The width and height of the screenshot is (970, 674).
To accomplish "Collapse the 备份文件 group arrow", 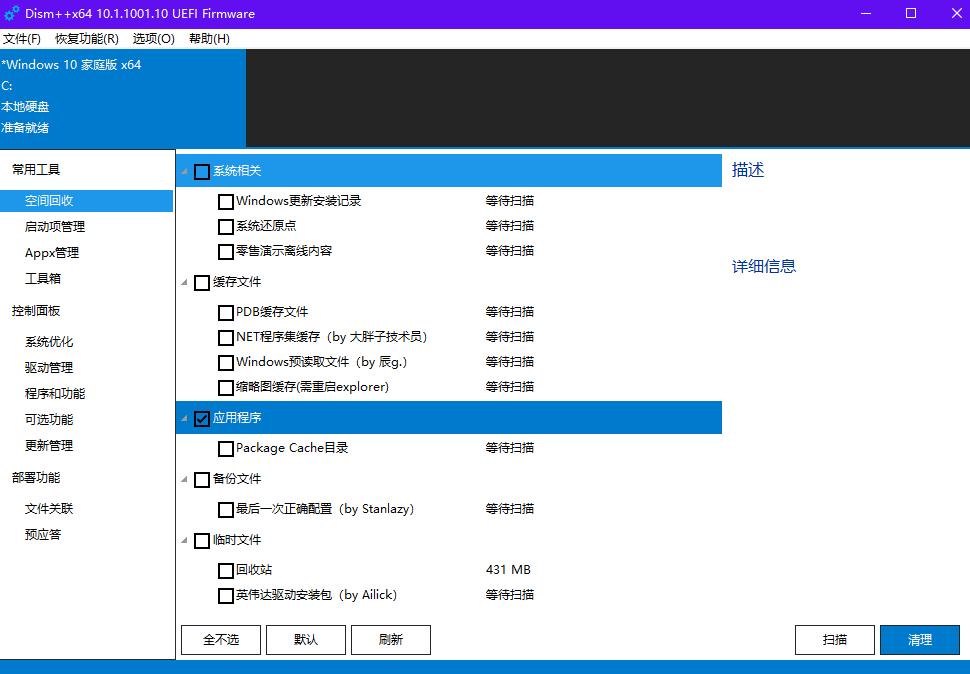I will (x=184, y=480).
